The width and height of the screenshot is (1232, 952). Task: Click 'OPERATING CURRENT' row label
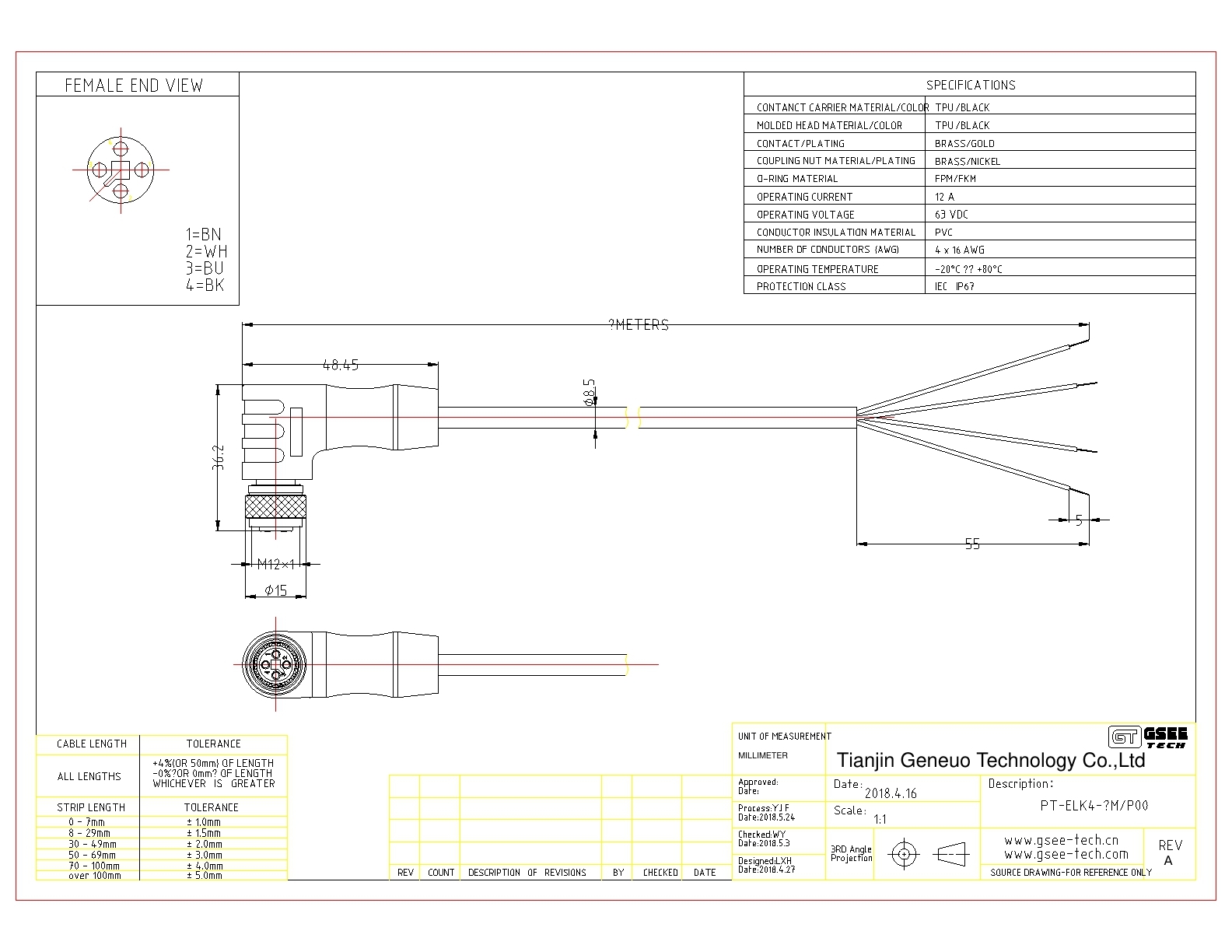[804, 197]
